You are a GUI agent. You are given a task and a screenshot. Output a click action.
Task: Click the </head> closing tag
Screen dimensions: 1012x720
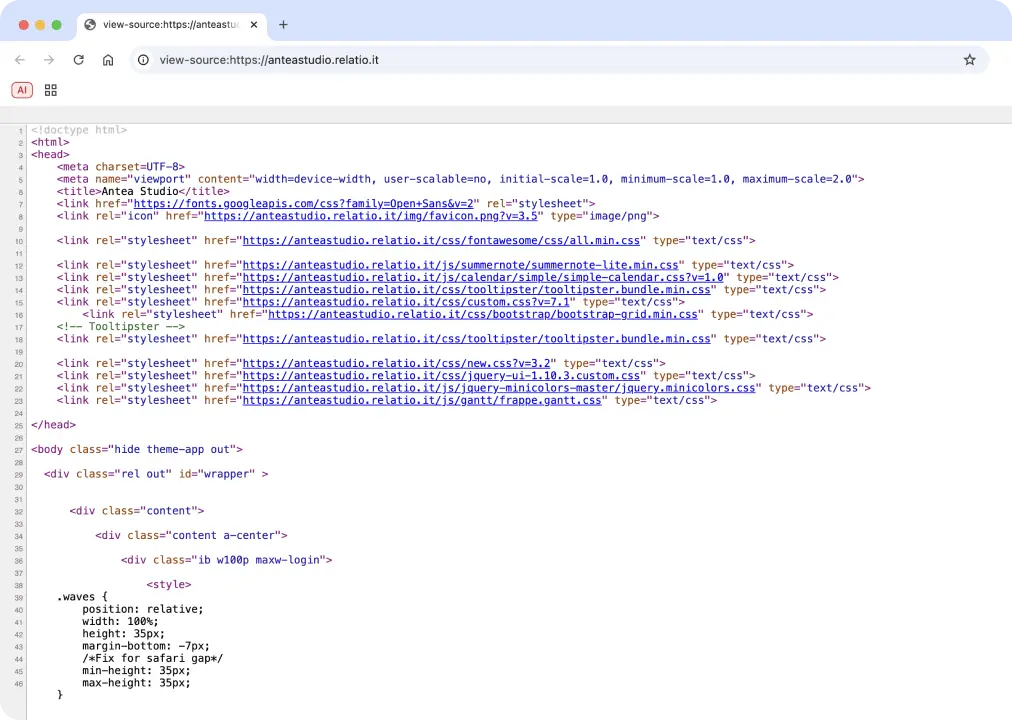click(x=54, y=425)
